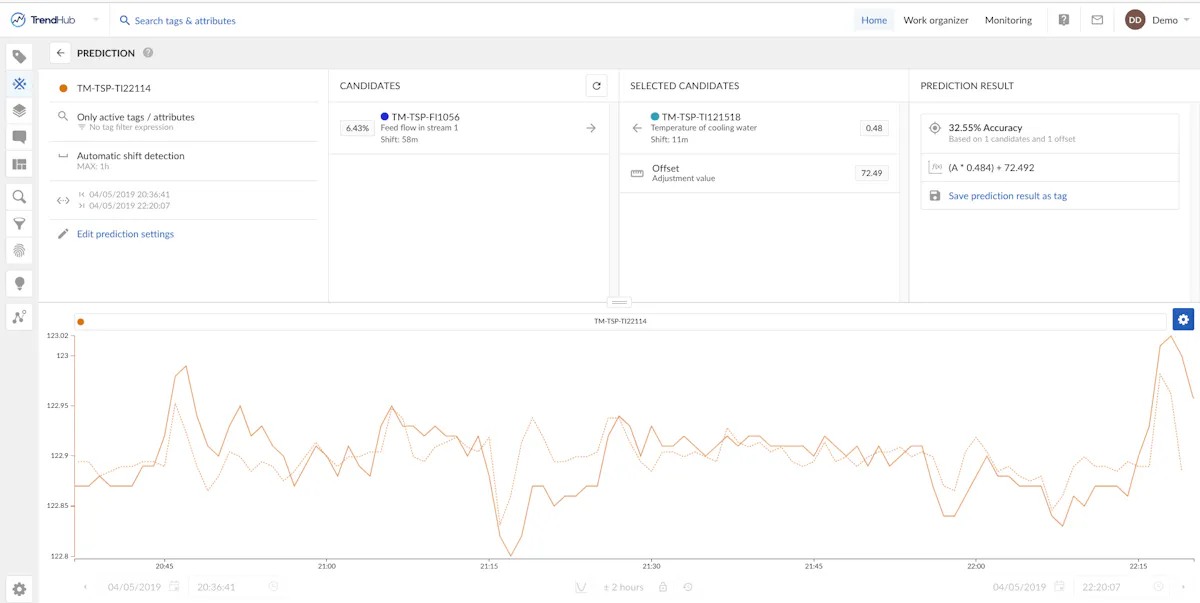
Task: Open the mail notifications icon
Action: 1097,20
